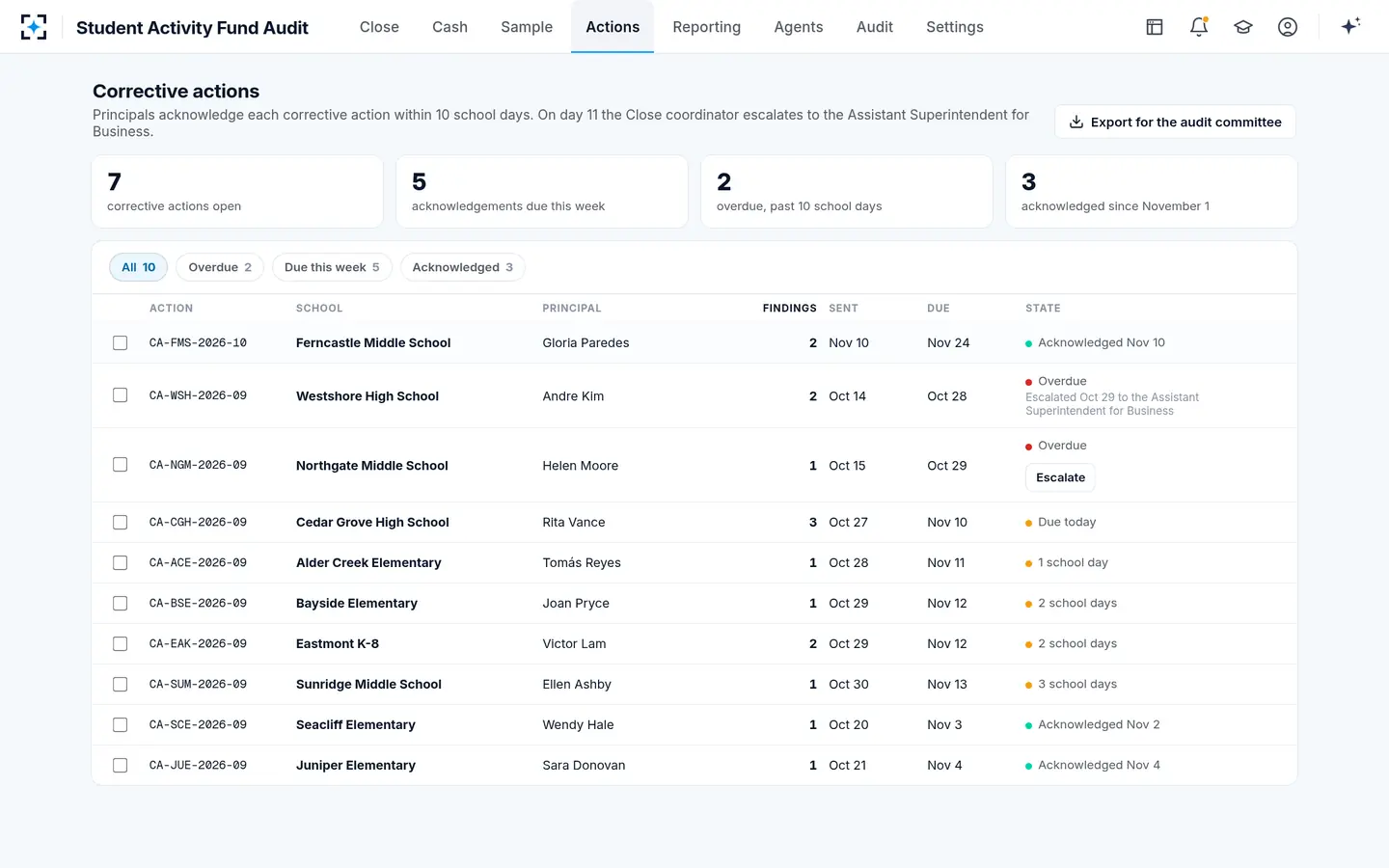Sort by the Findings column header
This screenshot has height=868, width=1389.
tap(789, 309)
